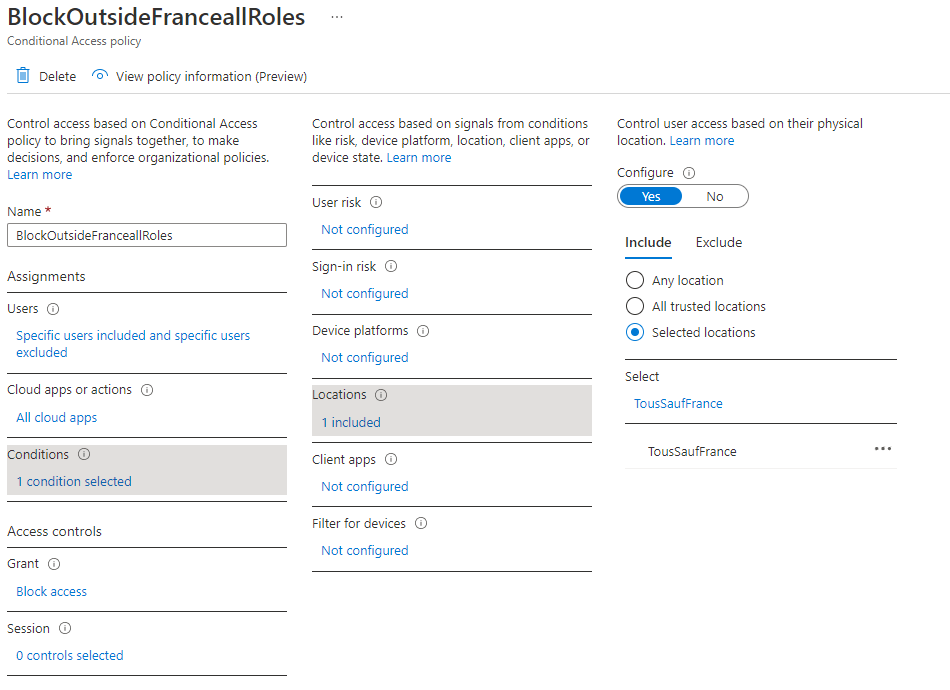The height and width of the screenshot is (690, 950).
Task: Open the All cloud apps link
Action: [56, 418]
